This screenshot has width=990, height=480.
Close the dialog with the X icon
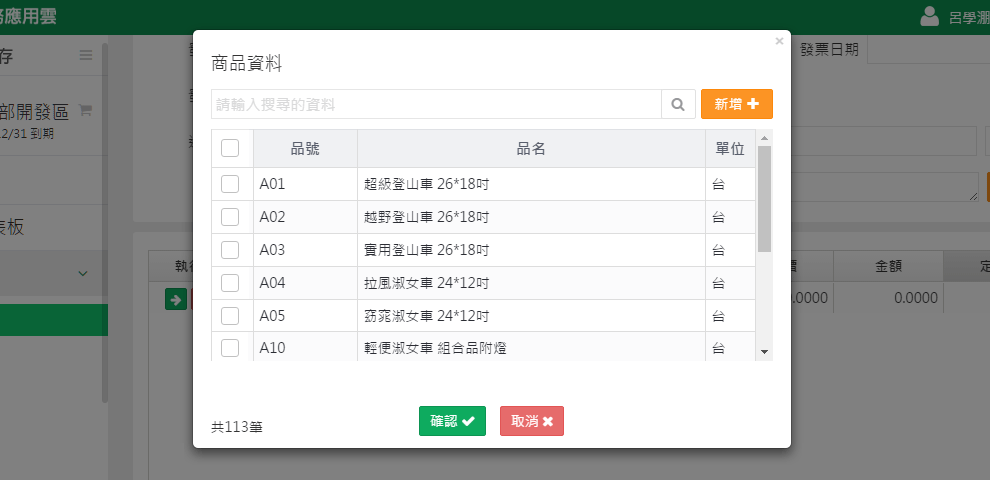pos(779,42)
